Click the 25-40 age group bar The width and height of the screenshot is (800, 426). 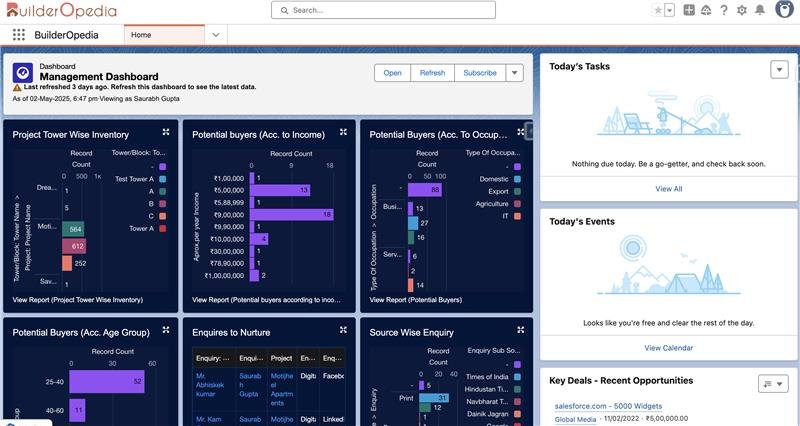pos(107,382)
